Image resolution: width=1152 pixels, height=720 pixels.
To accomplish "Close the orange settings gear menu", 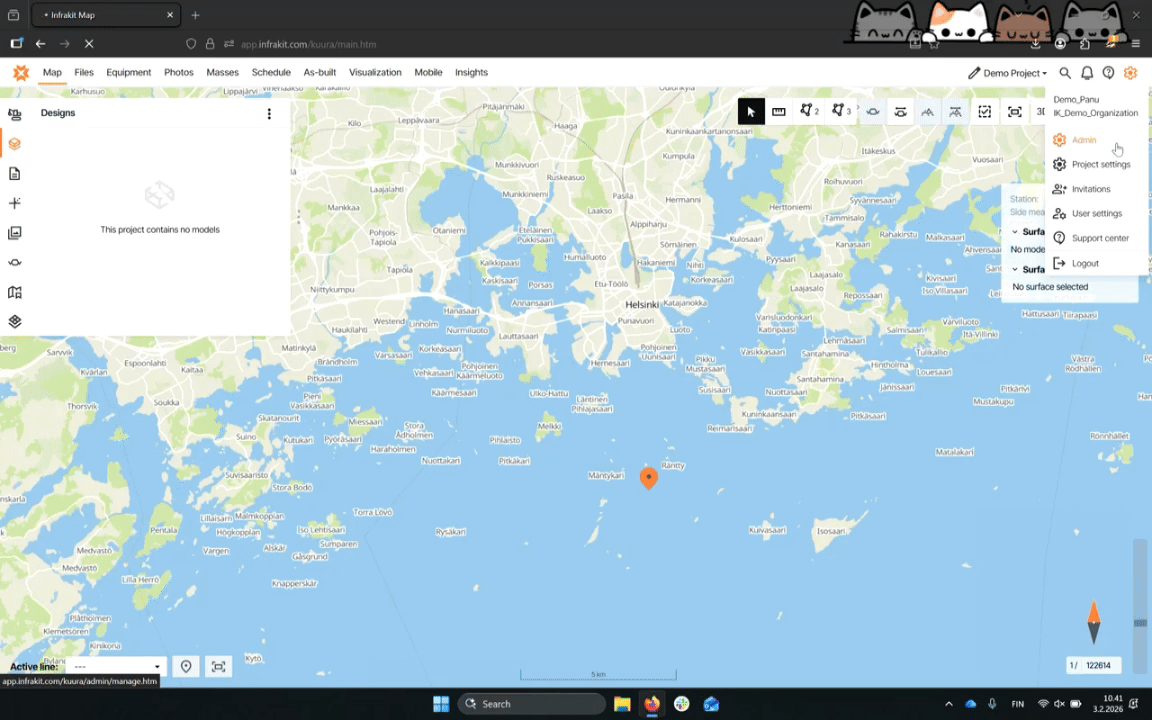I will (x=1130, y=73).
